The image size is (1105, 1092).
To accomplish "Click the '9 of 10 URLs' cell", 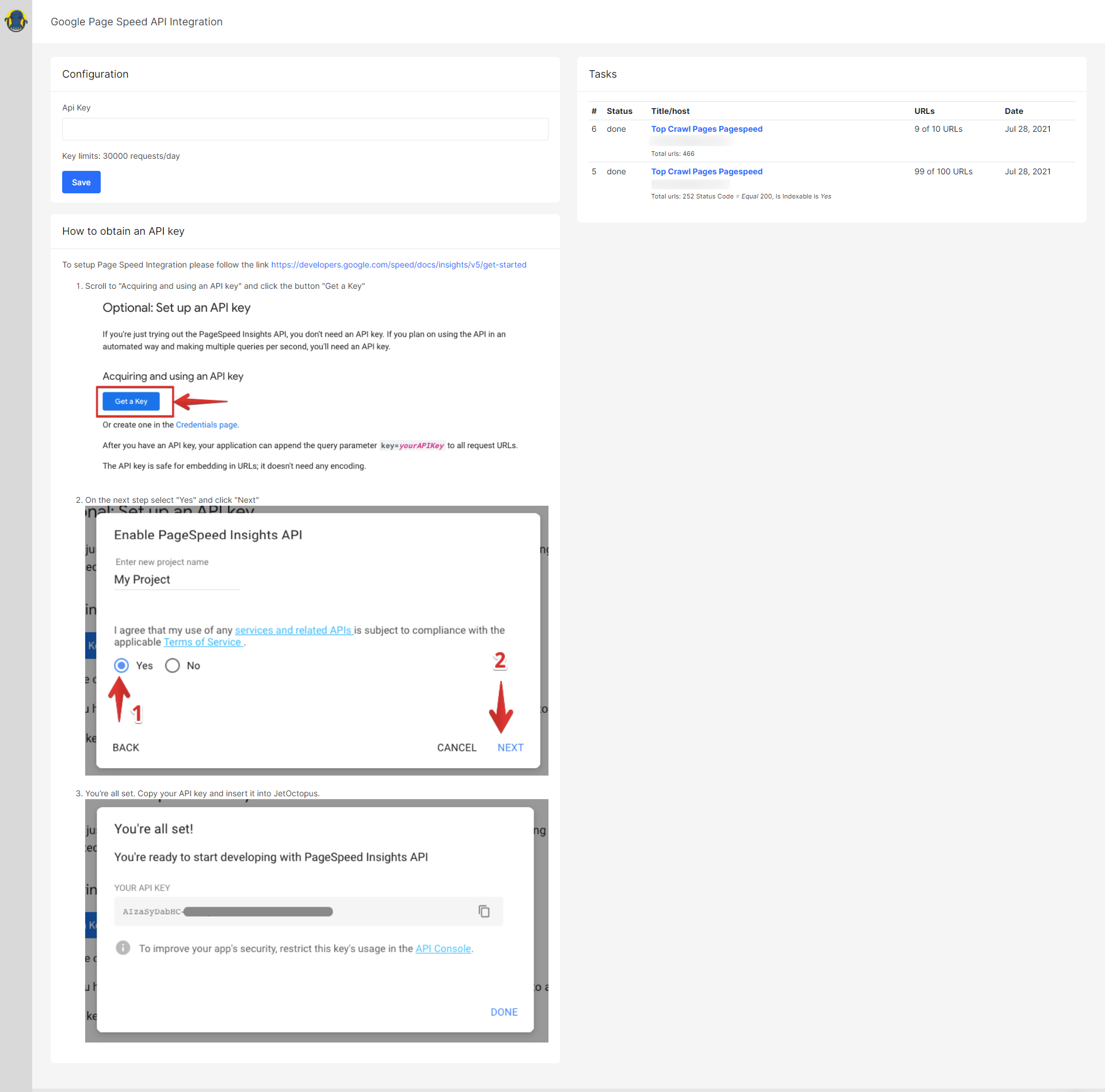I will (x=939, y=129).
